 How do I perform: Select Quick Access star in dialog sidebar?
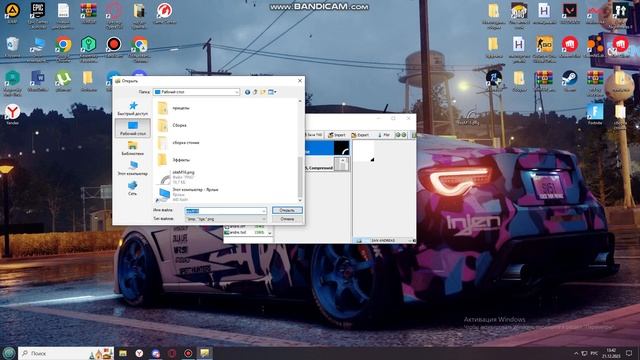pyautogui.click(x=133, y=109)
